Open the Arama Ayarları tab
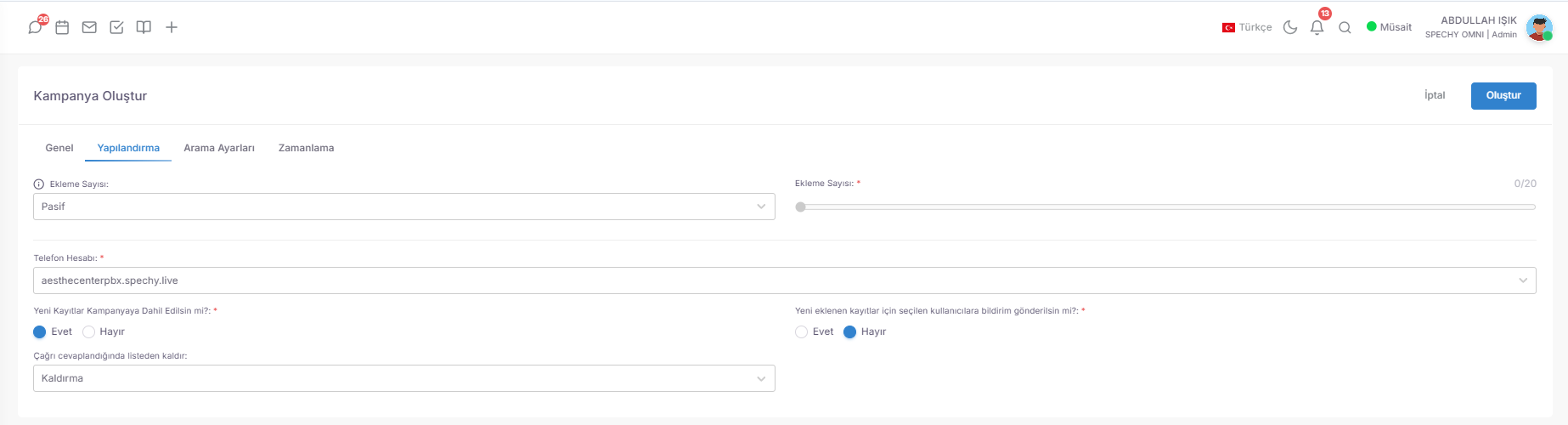The image size is (1568, 425). [x=219, y=148]
